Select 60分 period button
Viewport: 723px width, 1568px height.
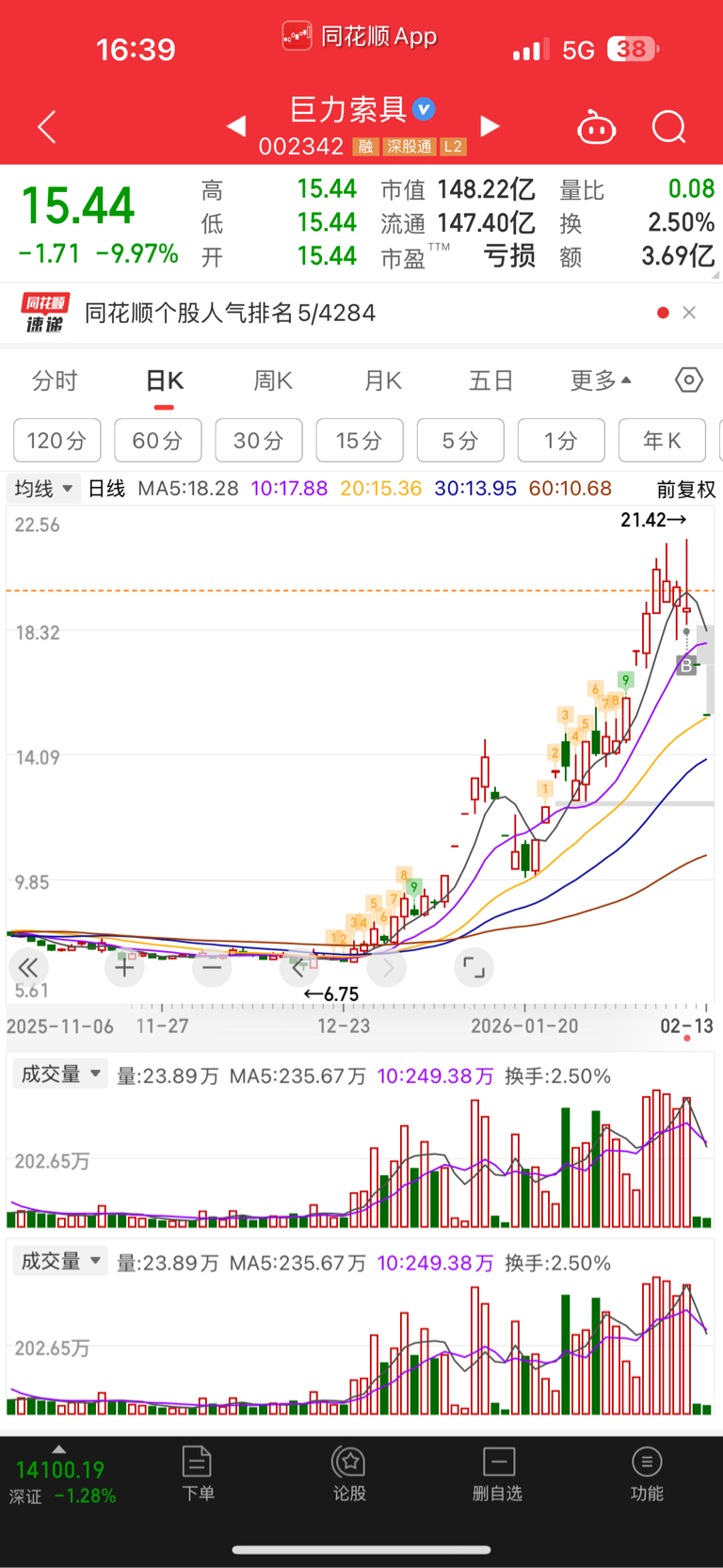158,440
